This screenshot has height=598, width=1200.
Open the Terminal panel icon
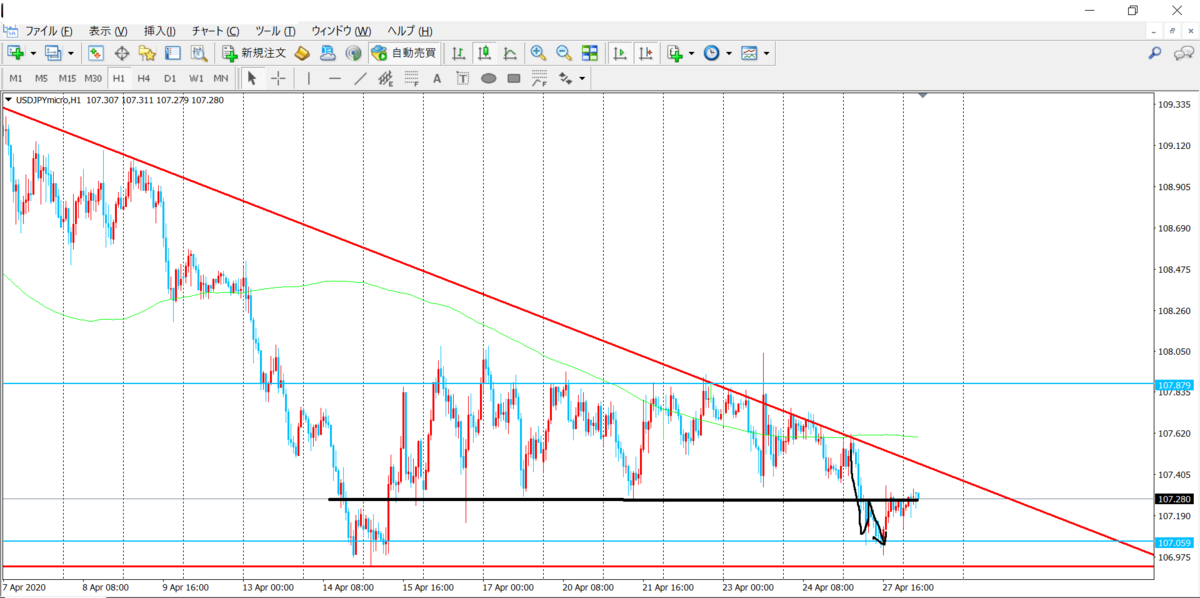(172, 53)
